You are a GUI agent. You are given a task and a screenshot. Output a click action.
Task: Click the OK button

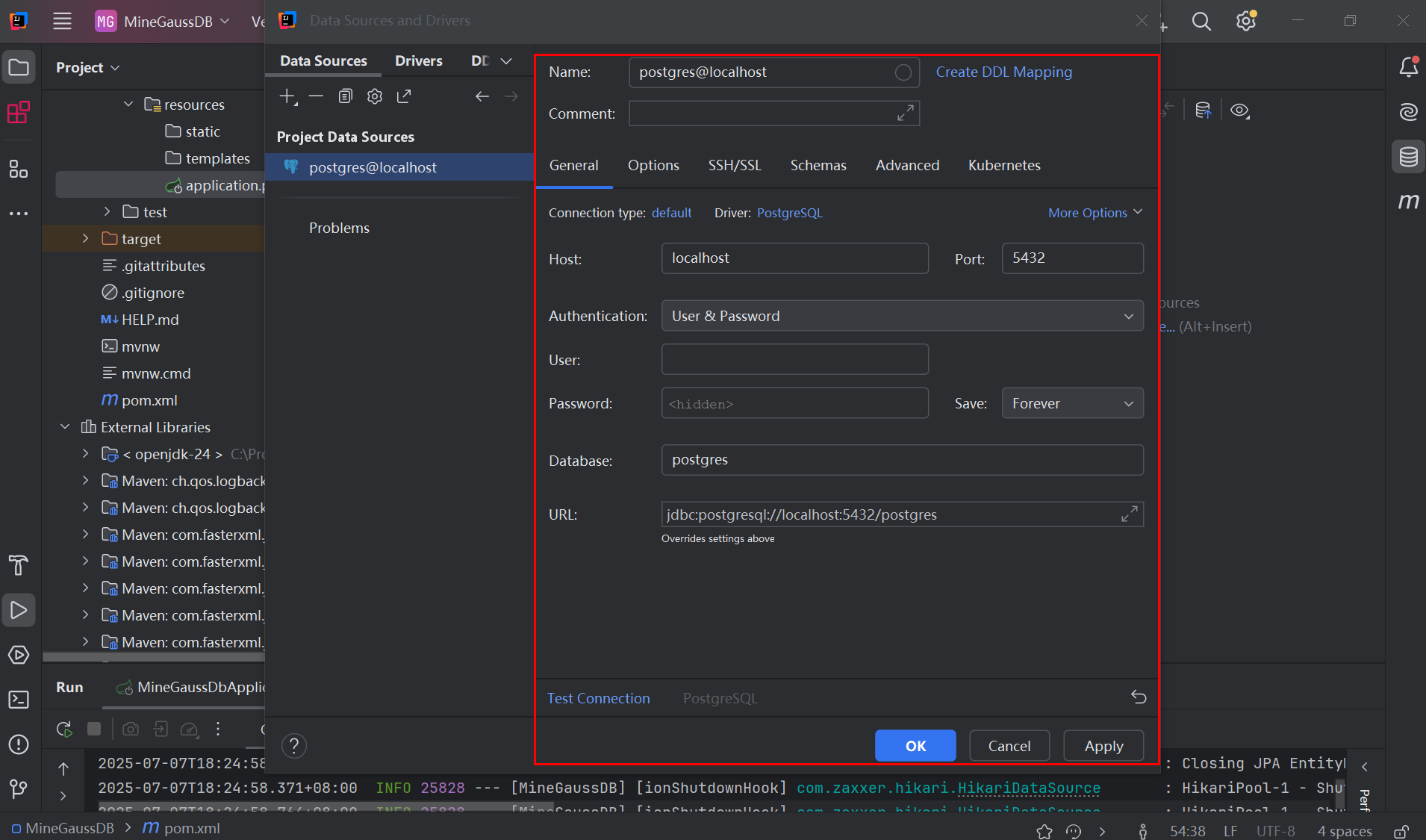pos(915,745)
